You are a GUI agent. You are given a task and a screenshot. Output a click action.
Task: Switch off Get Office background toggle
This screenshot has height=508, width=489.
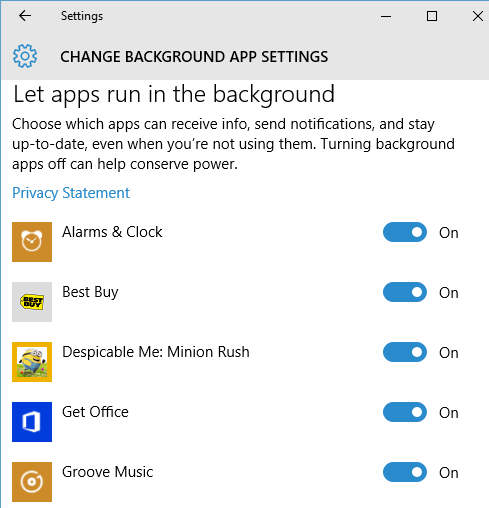pos(405,412)
